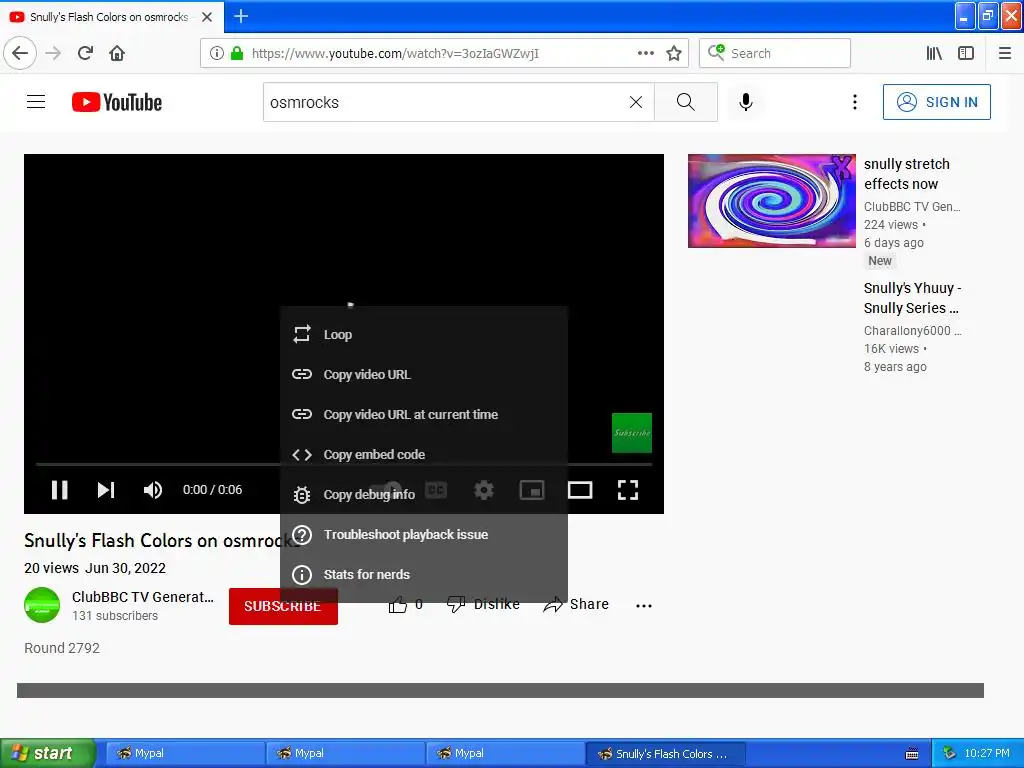Skip to the next video

[106, 490]
